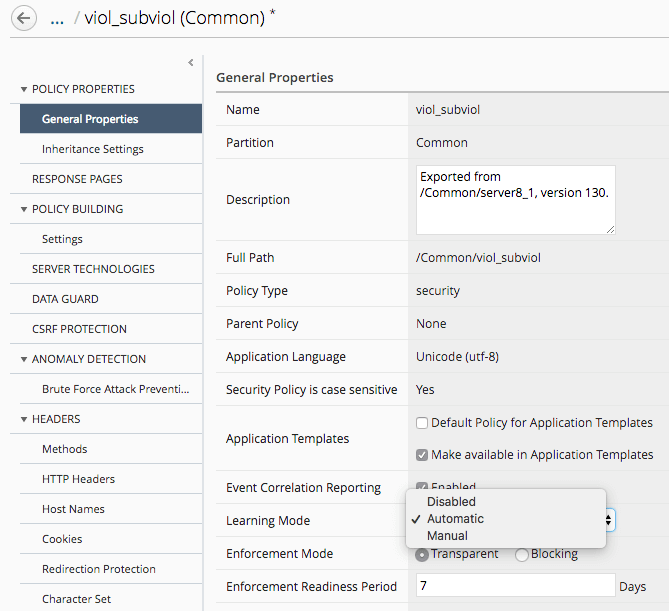
Task: Open Inheritance Settings in the sidebar
Action: 93,149
